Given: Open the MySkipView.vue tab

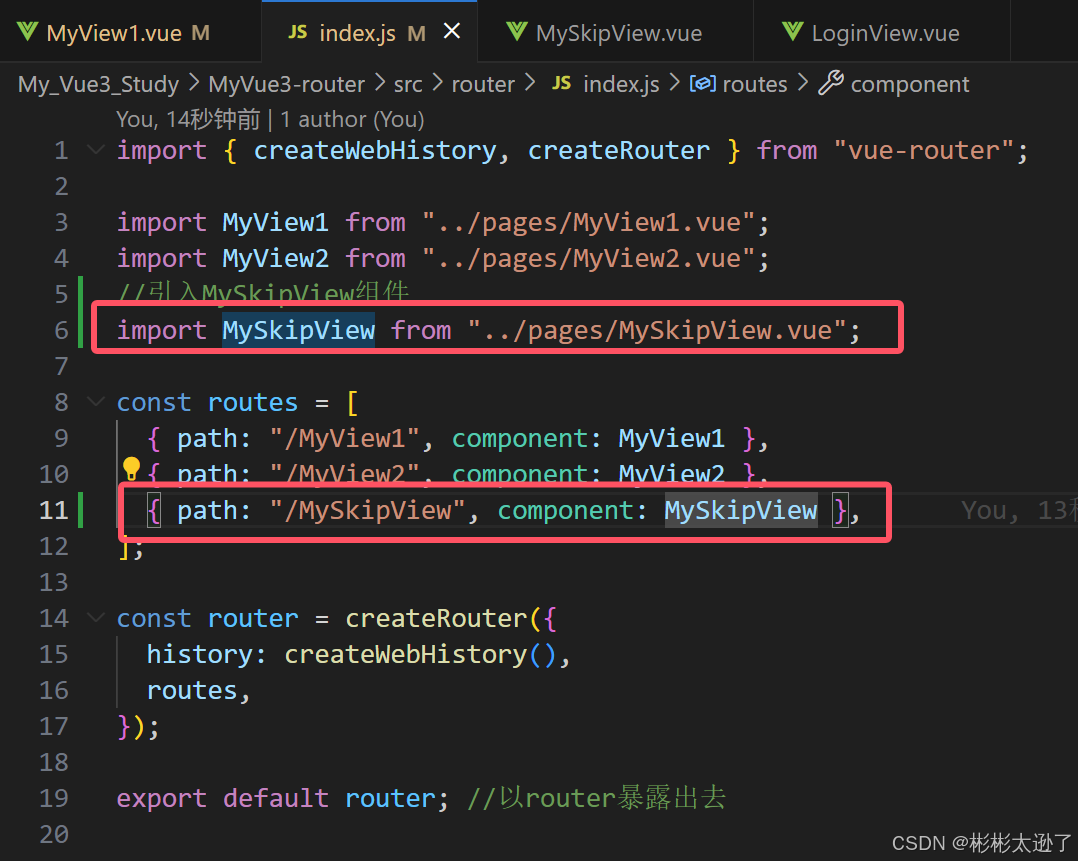Looking at the screenshot, I should point(615,32).
